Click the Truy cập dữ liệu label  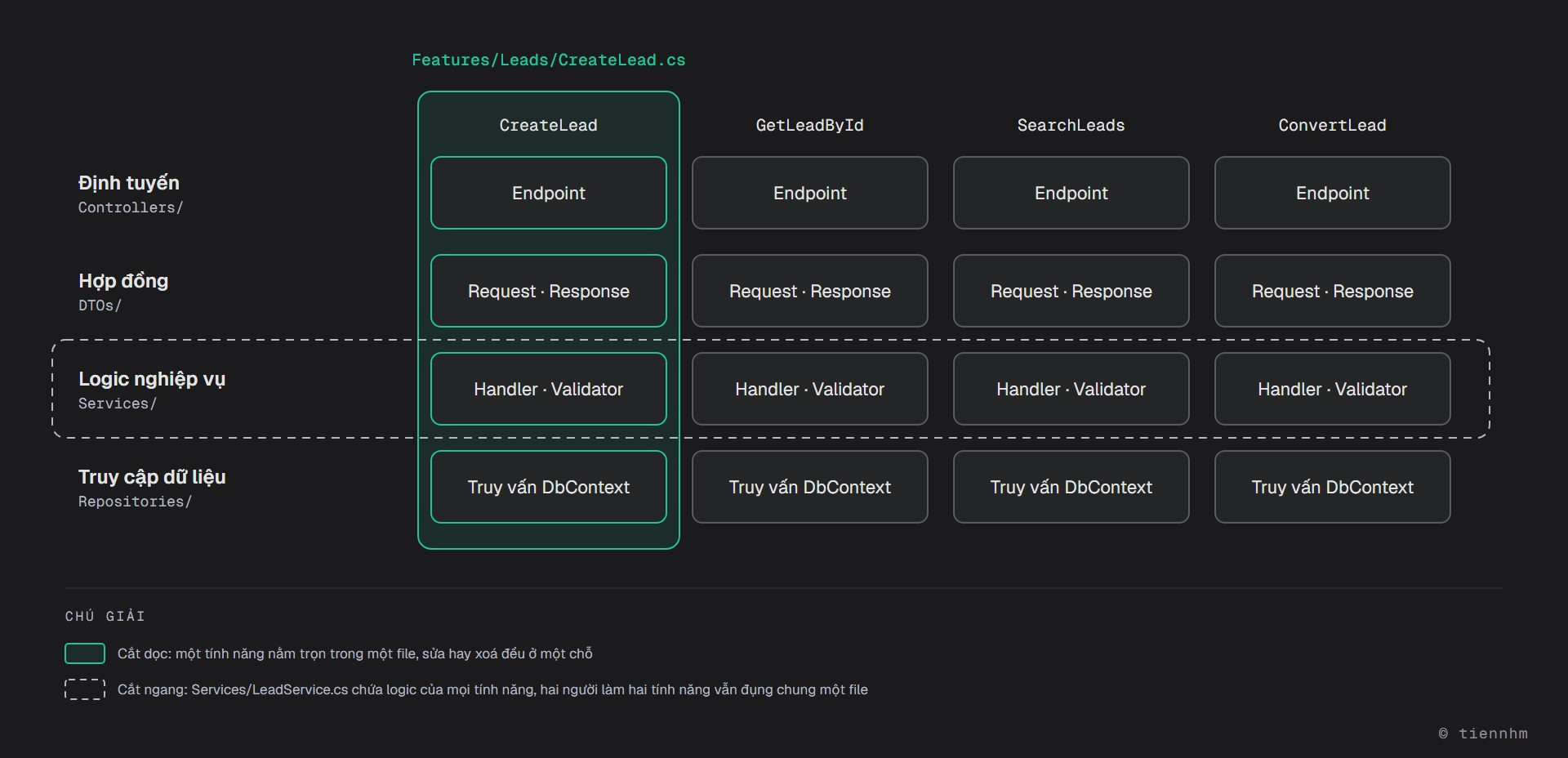[152, 477]
